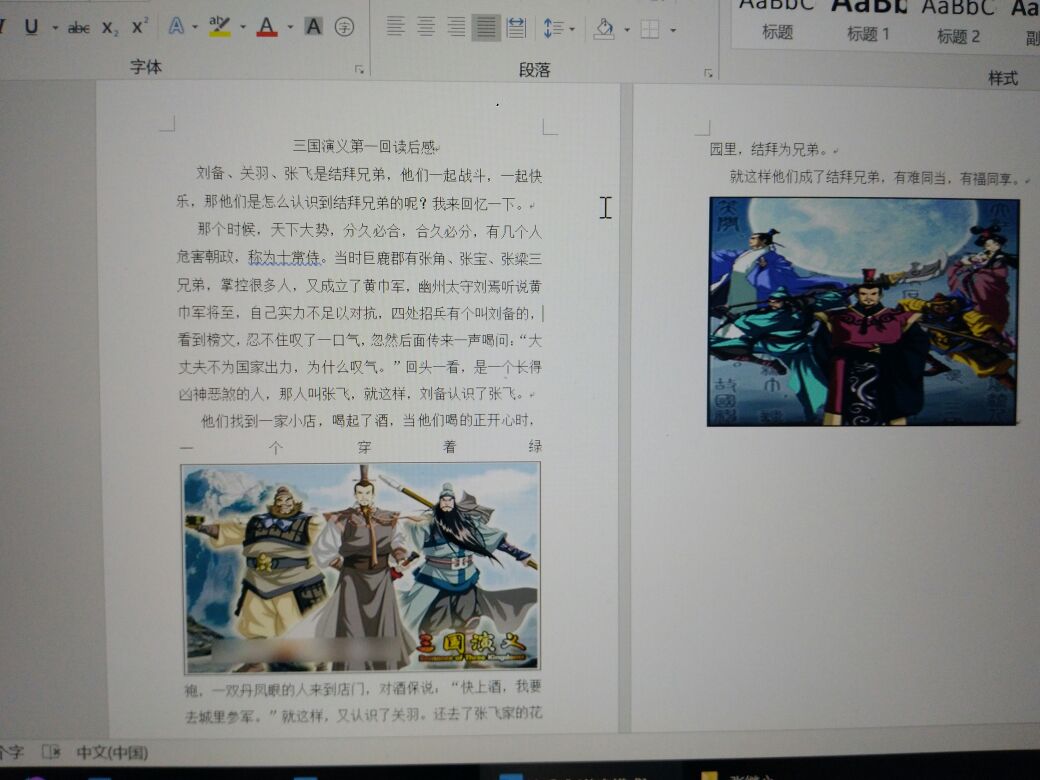
Task: Align paragraph text to the left
Action: tap(396, 27)
